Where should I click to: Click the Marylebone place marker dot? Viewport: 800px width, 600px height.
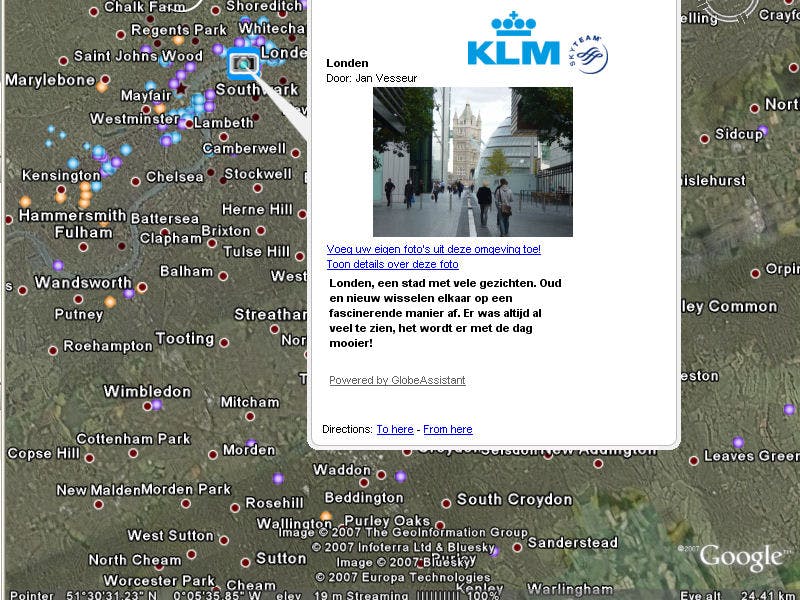(105, 79)
